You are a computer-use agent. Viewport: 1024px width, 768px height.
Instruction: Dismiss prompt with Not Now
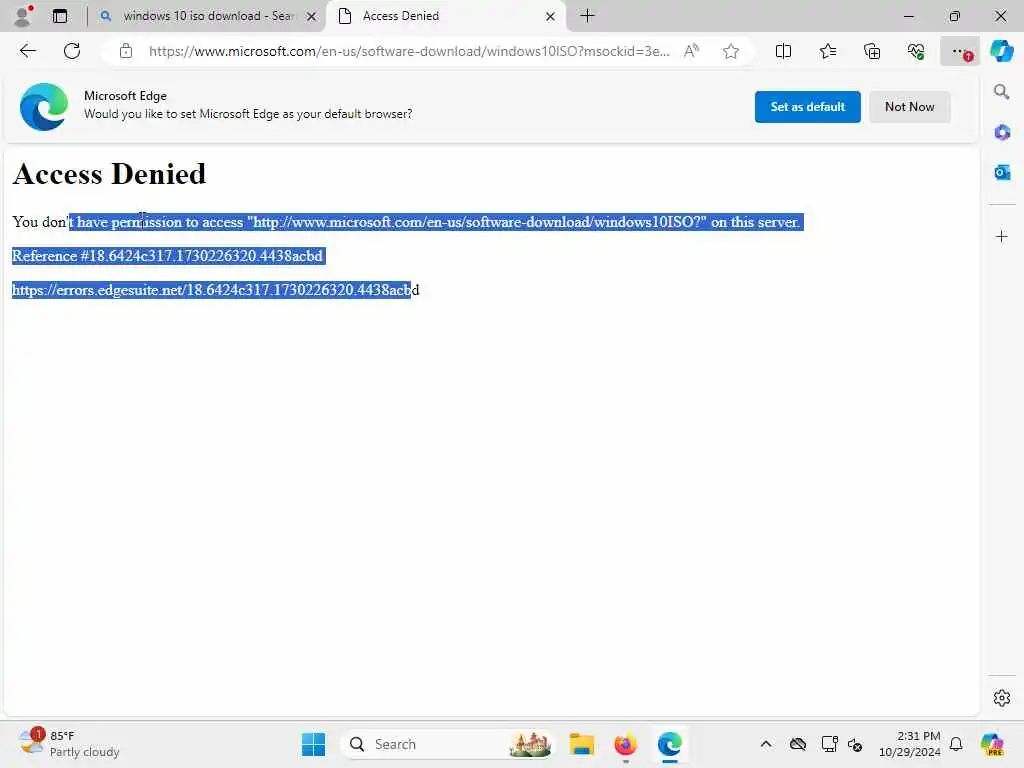coord(909,106)
